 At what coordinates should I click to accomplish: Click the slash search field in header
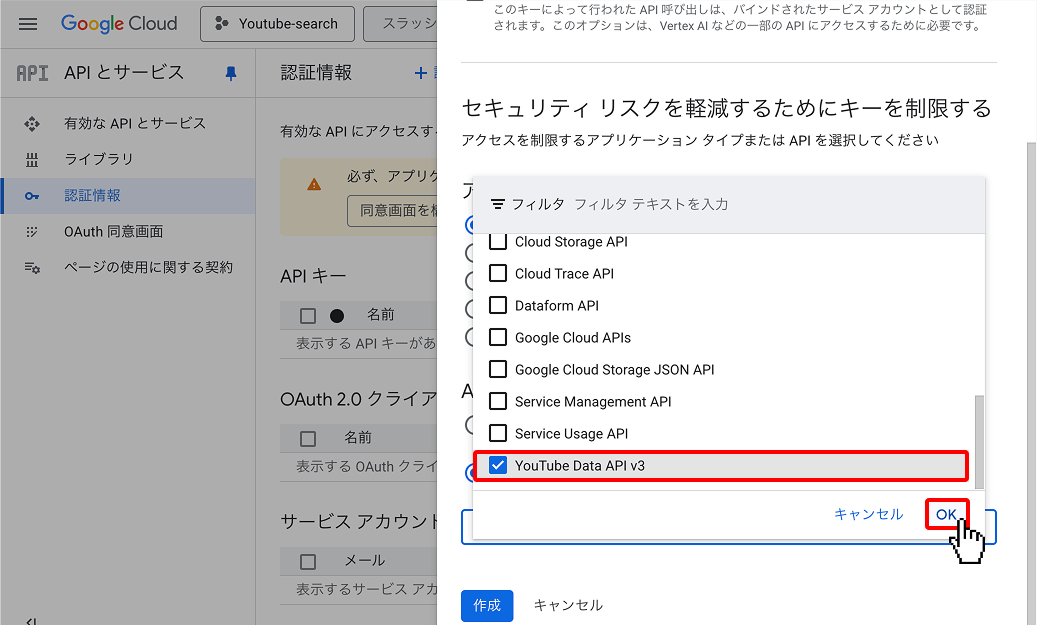[400, 24]
